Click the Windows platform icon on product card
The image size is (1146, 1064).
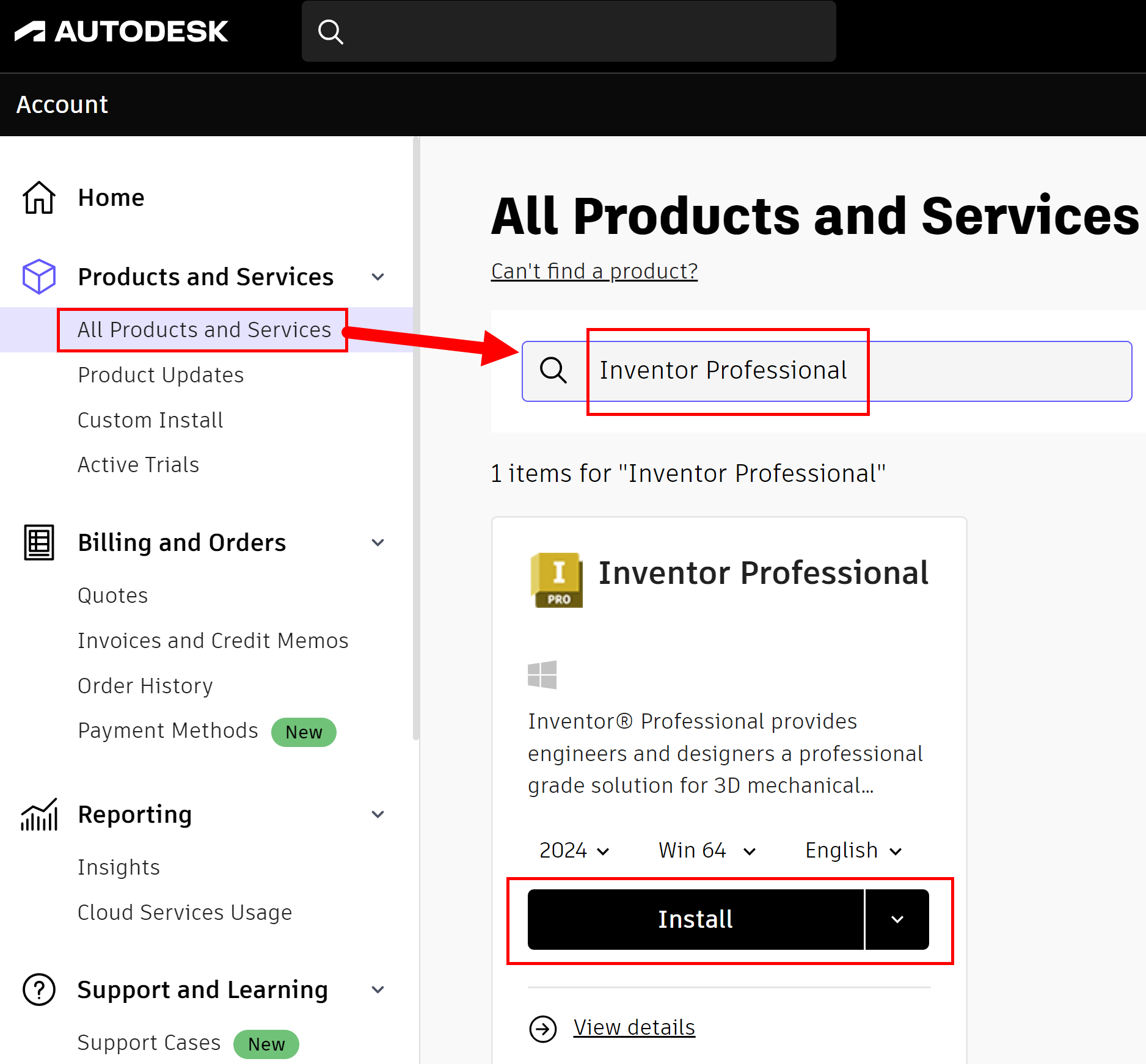pos(542,674)
